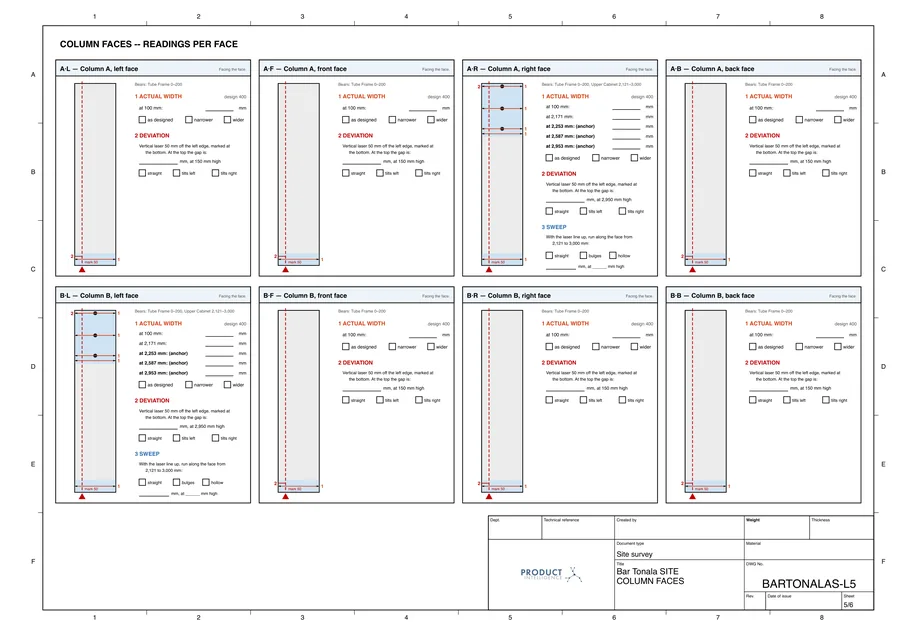Click the deviation gap line in B-B panel
This screenshot has height=636, width=900.
coord(768,390)
